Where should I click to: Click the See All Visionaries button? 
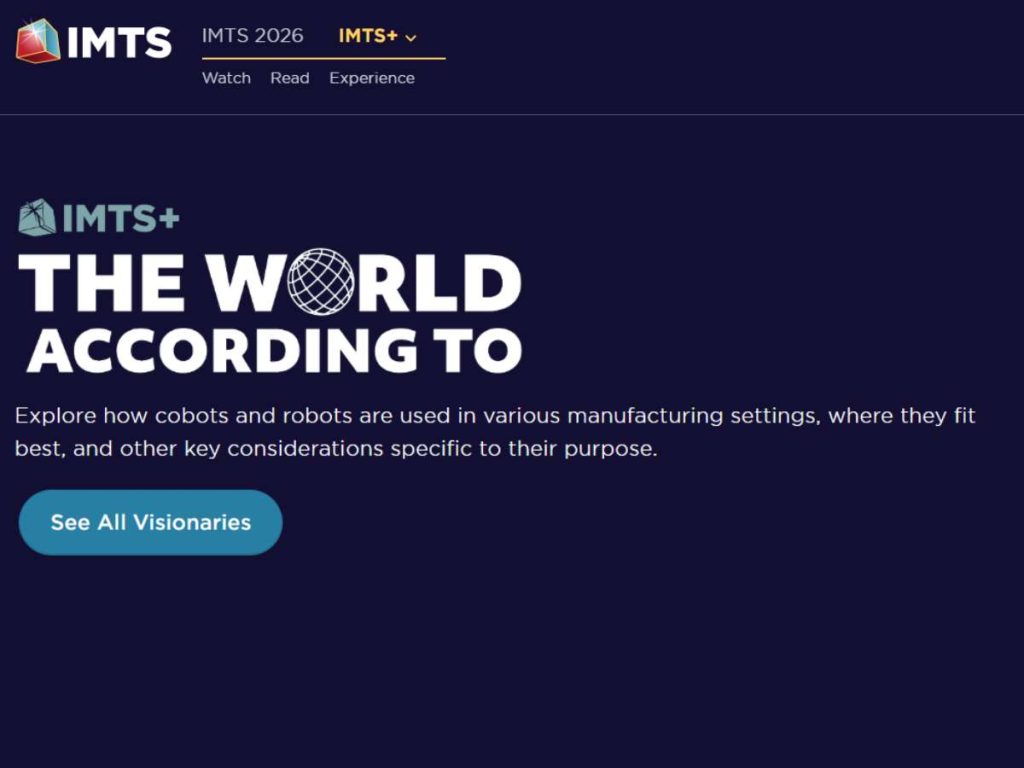point(151,522)
